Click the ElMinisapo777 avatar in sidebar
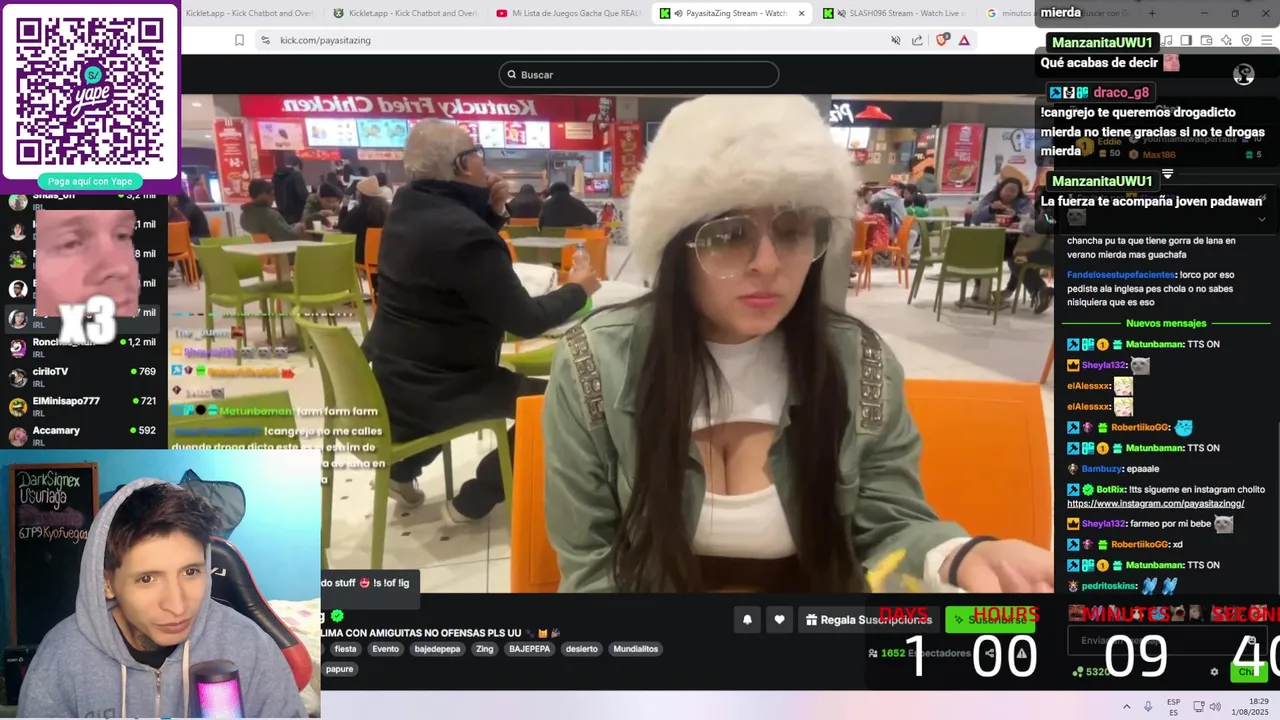The image size is (1280, 720). (18, 407)
